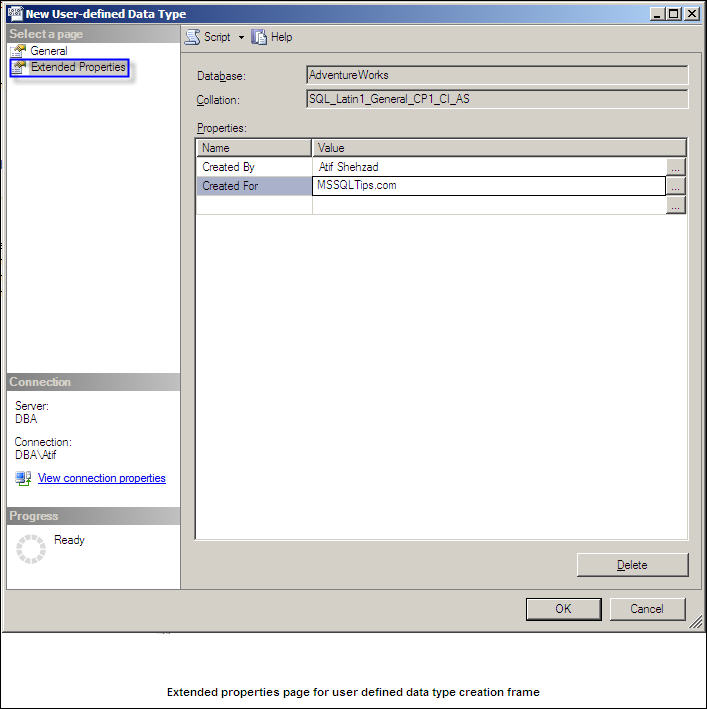Maximize the dialog window

click(x=673, y=14)
